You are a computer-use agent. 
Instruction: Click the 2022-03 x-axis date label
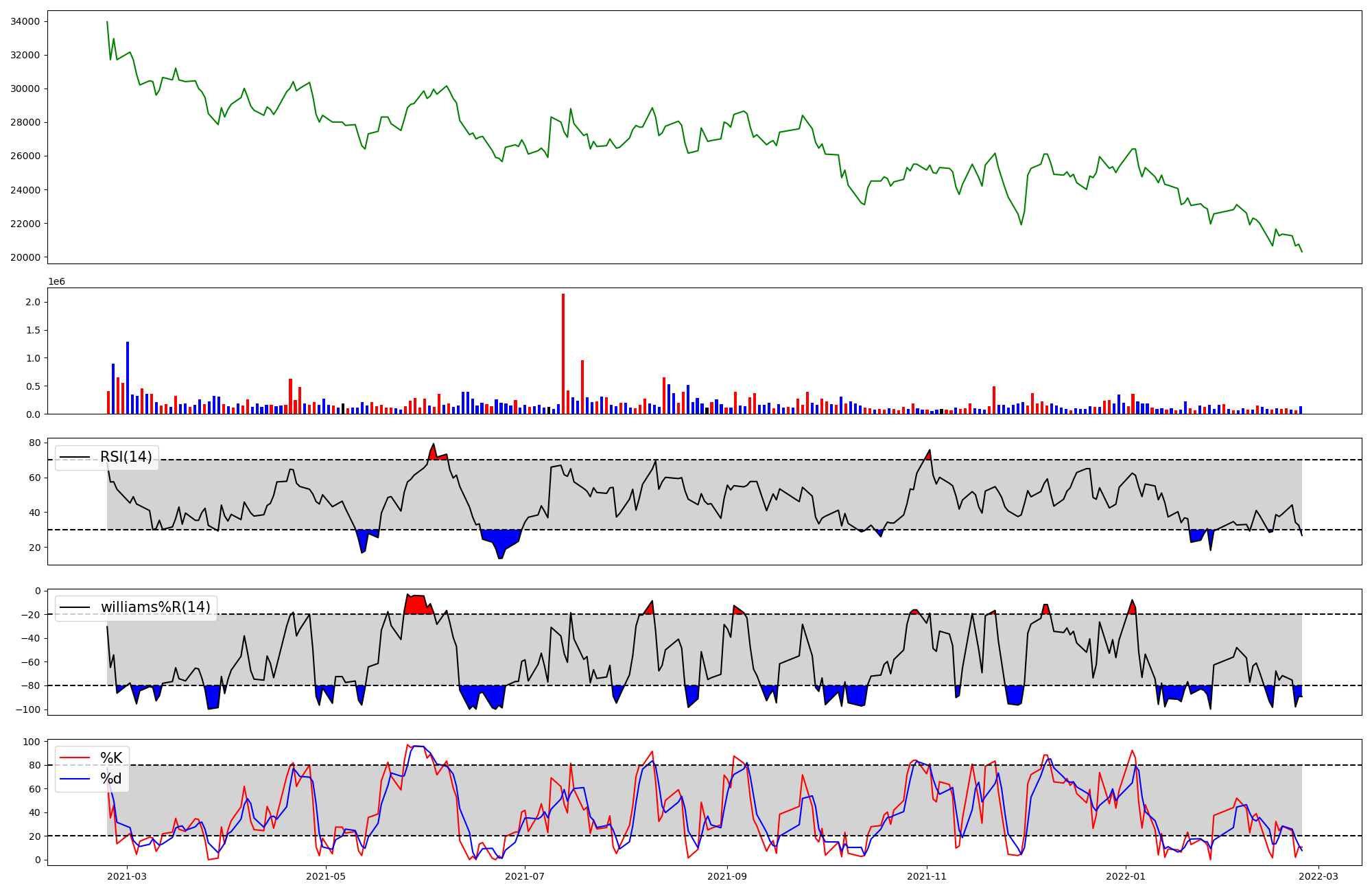click(1318, 876)
